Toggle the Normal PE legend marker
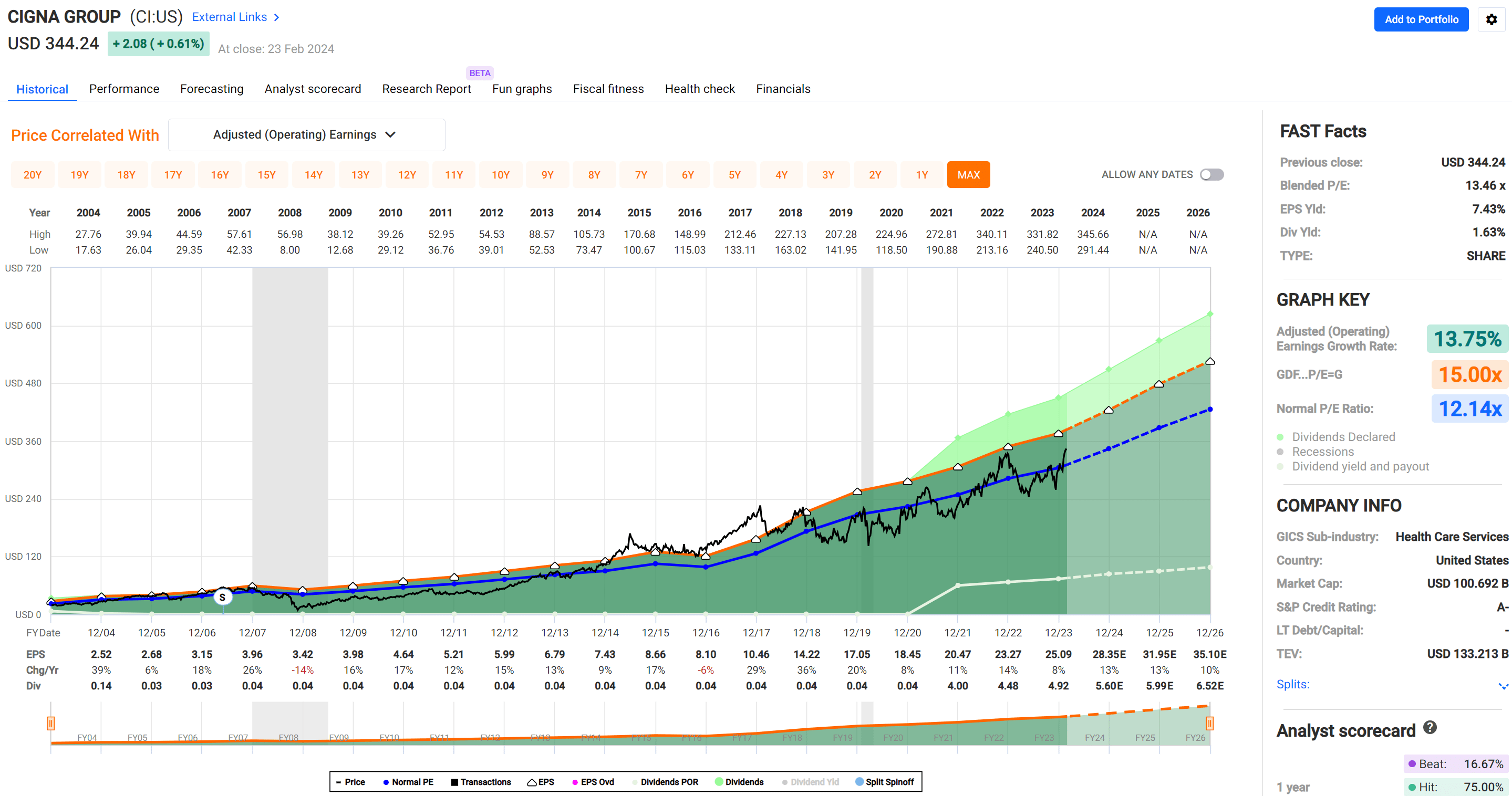This screenshot has width=1512, height=796. 386,782
